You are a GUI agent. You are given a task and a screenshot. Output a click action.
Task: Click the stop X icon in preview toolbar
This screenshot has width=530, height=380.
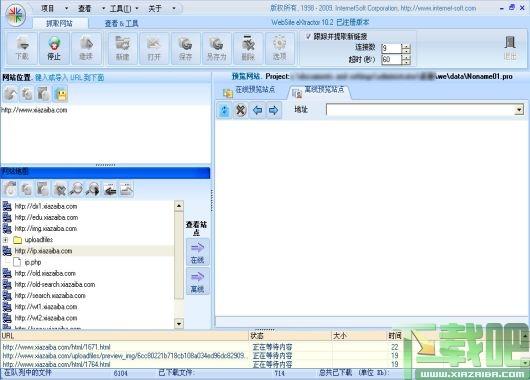(x=240, y=110)
